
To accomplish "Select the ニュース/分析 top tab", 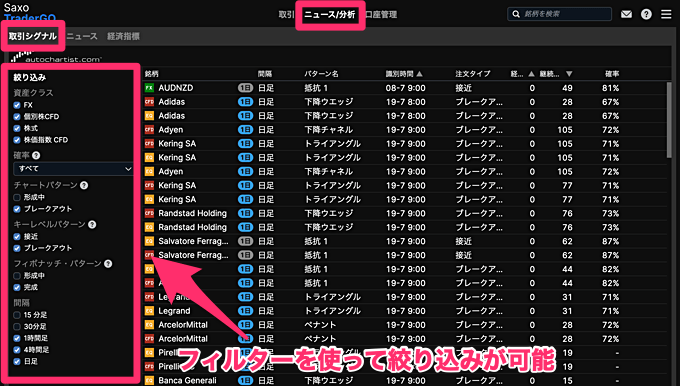I will coord(330,15).
